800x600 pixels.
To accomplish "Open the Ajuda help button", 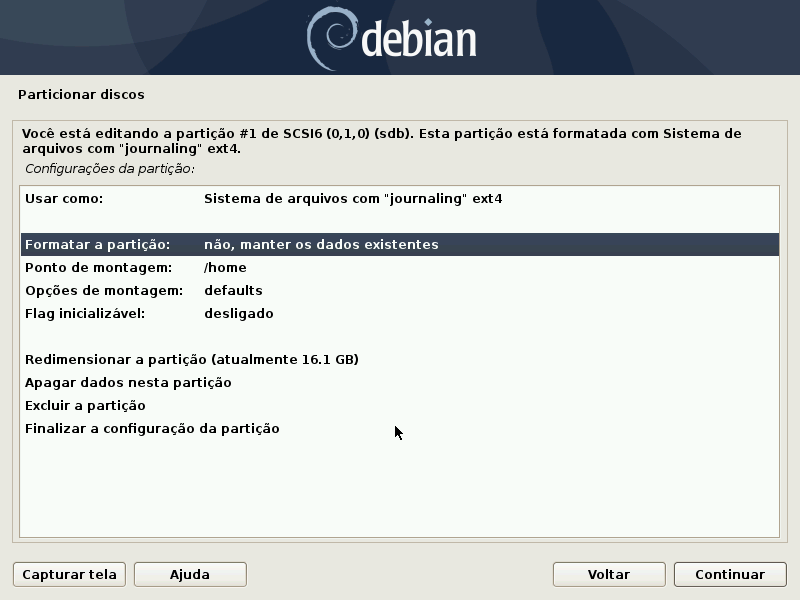I will click(190, 574).
